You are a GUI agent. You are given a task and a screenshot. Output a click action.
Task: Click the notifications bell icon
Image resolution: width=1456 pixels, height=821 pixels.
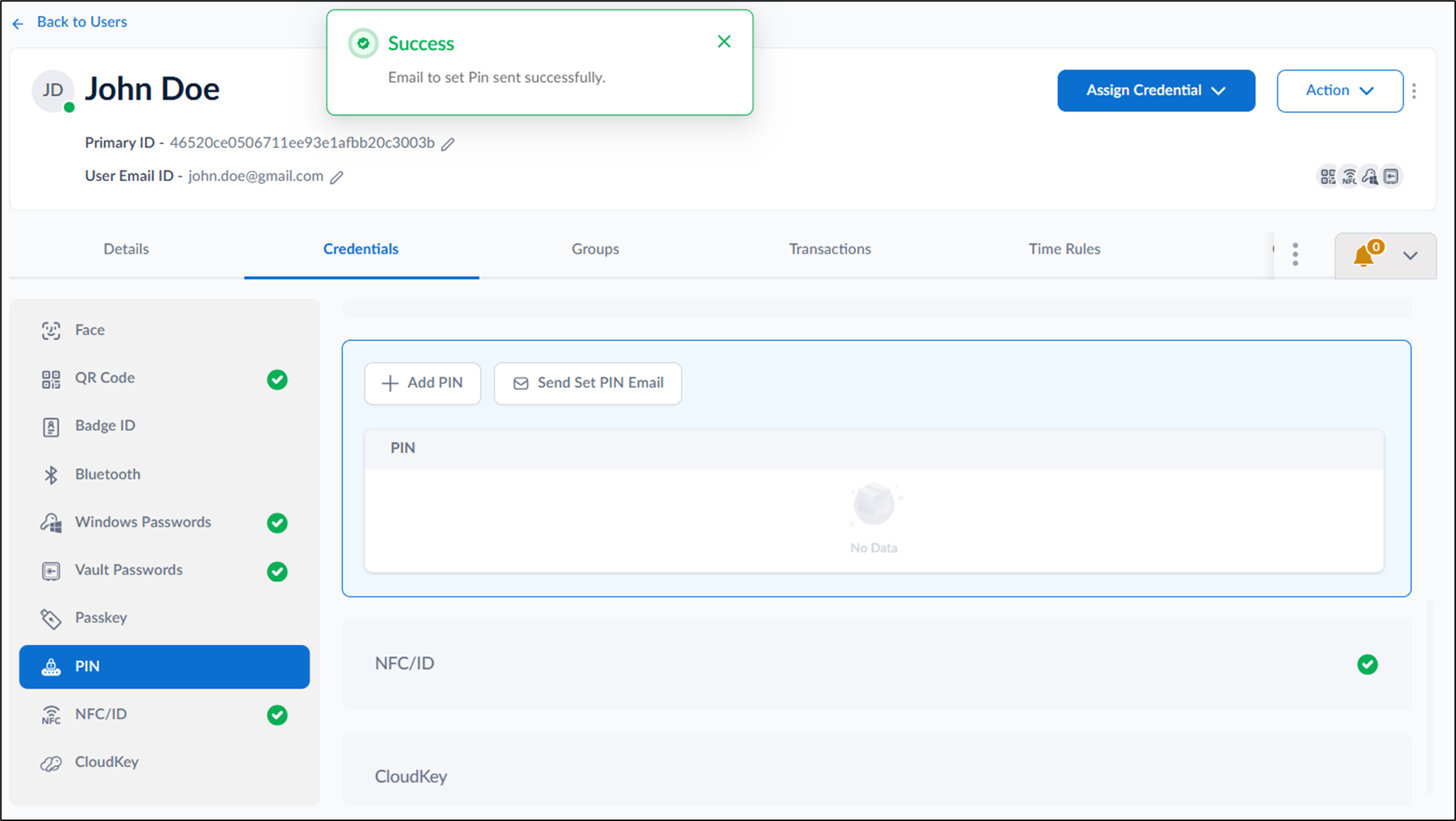coord(1365,255)
